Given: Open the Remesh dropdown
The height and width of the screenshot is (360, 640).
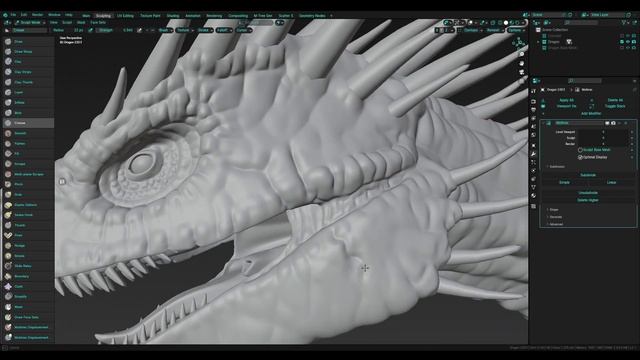Looking at the screenshot, I should point(494,30).
